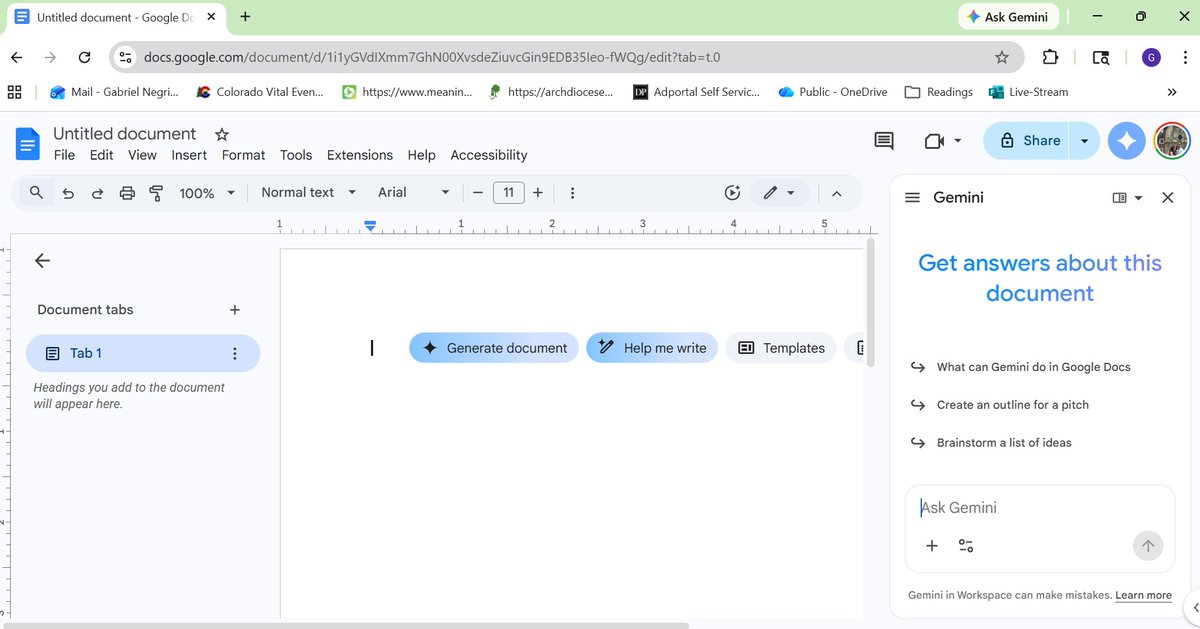Open the Arial font dropdown
This screenshot has width=1200, height=629.
414,193
